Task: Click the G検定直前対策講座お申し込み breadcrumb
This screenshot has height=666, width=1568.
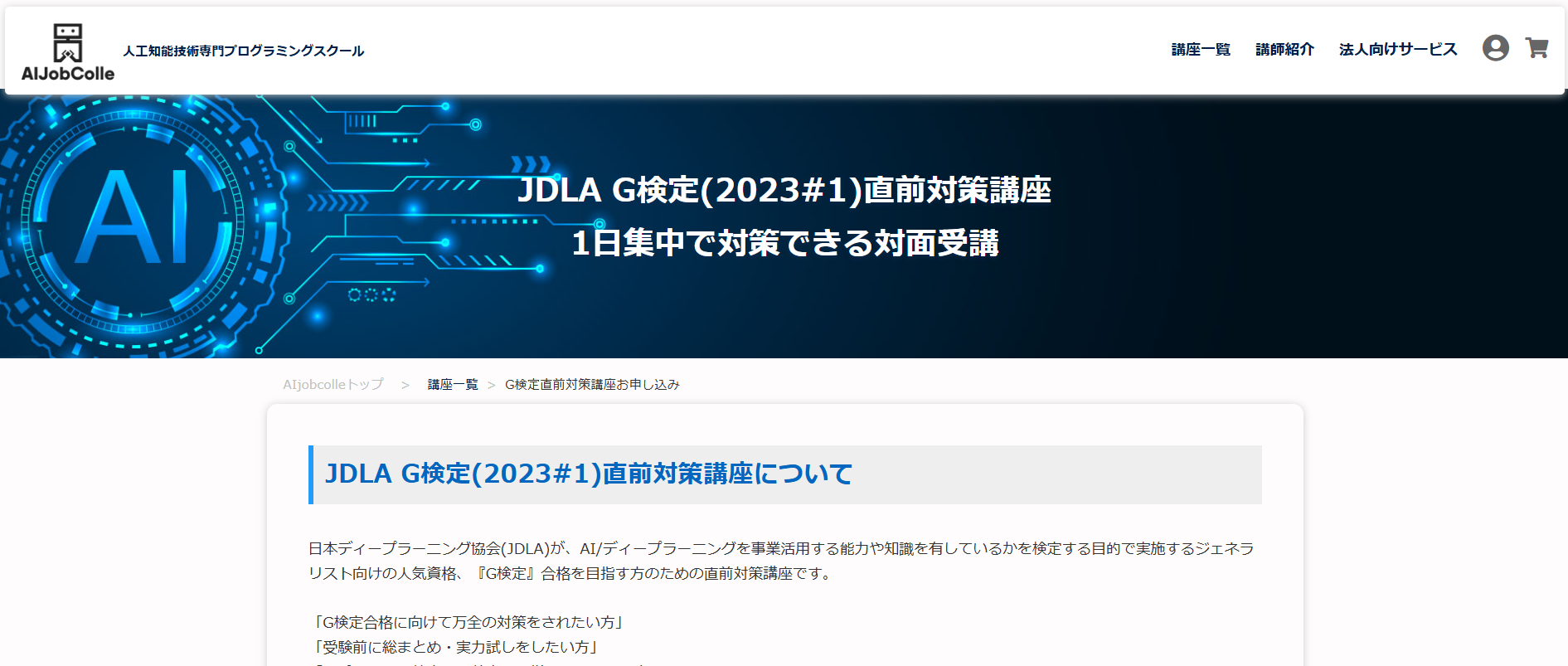Action: point(592,385)
